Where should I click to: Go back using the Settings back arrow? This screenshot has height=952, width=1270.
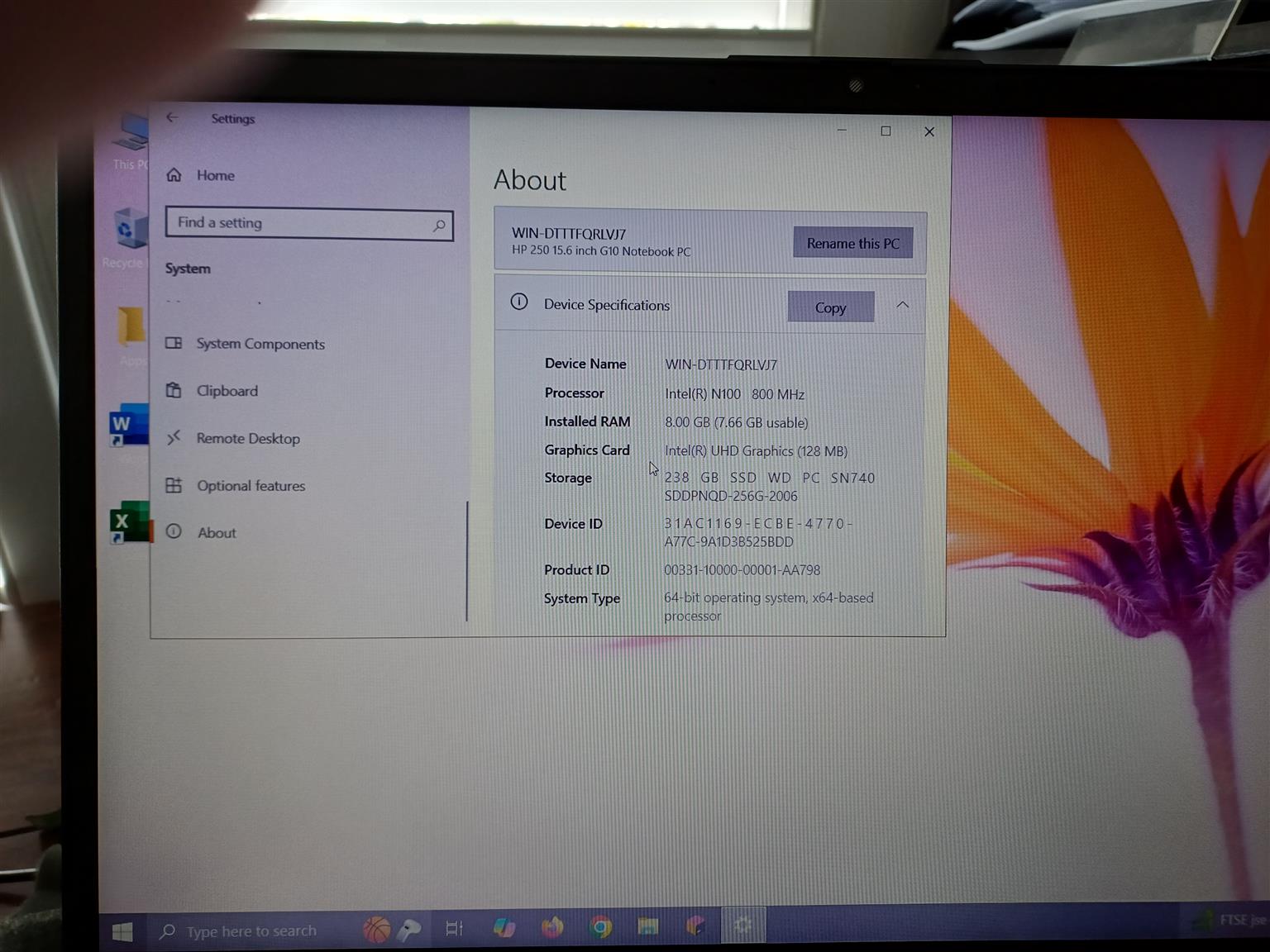[172, 117]
